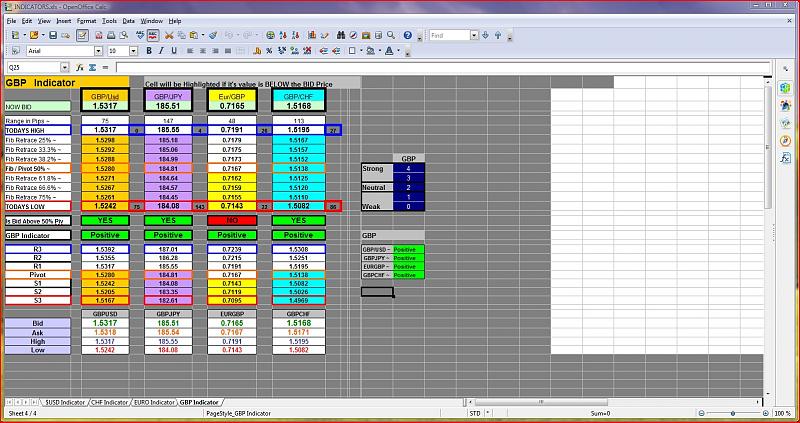Image resolution: width=800 pixels, height=423 pixels.
Task: Cut with the scissors icon
Action: 169,35
